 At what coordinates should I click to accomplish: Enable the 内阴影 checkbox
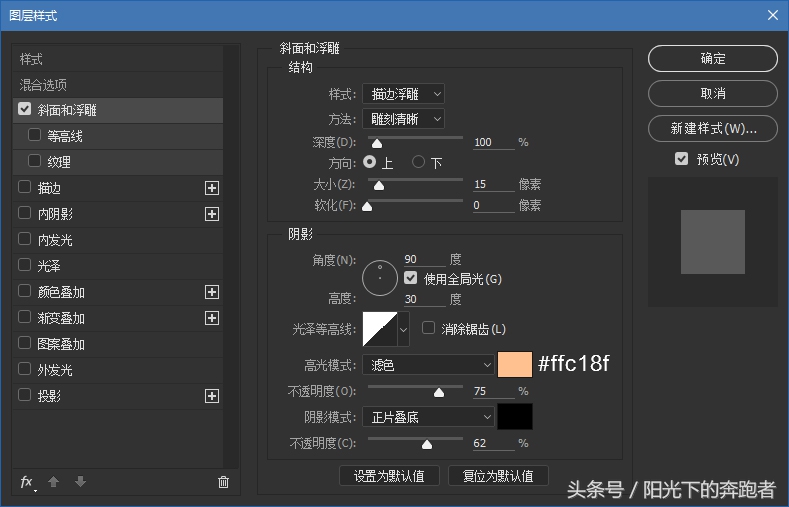point(24,213)
